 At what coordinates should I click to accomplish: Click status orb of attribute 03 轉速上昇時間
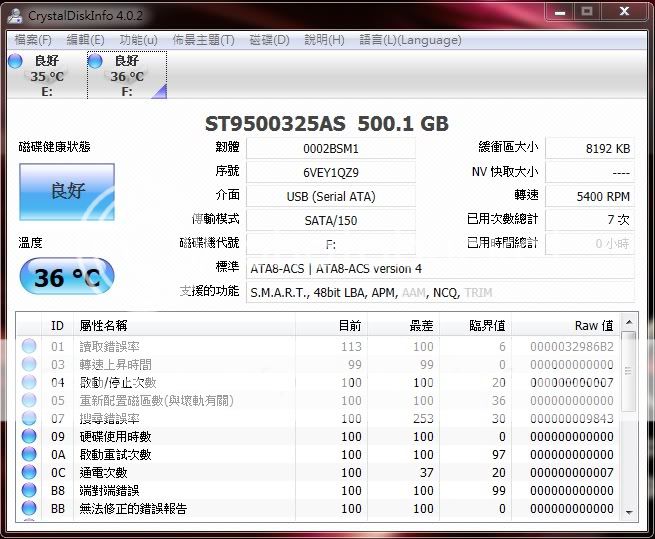pyautogui.click(x=29, y=364)
